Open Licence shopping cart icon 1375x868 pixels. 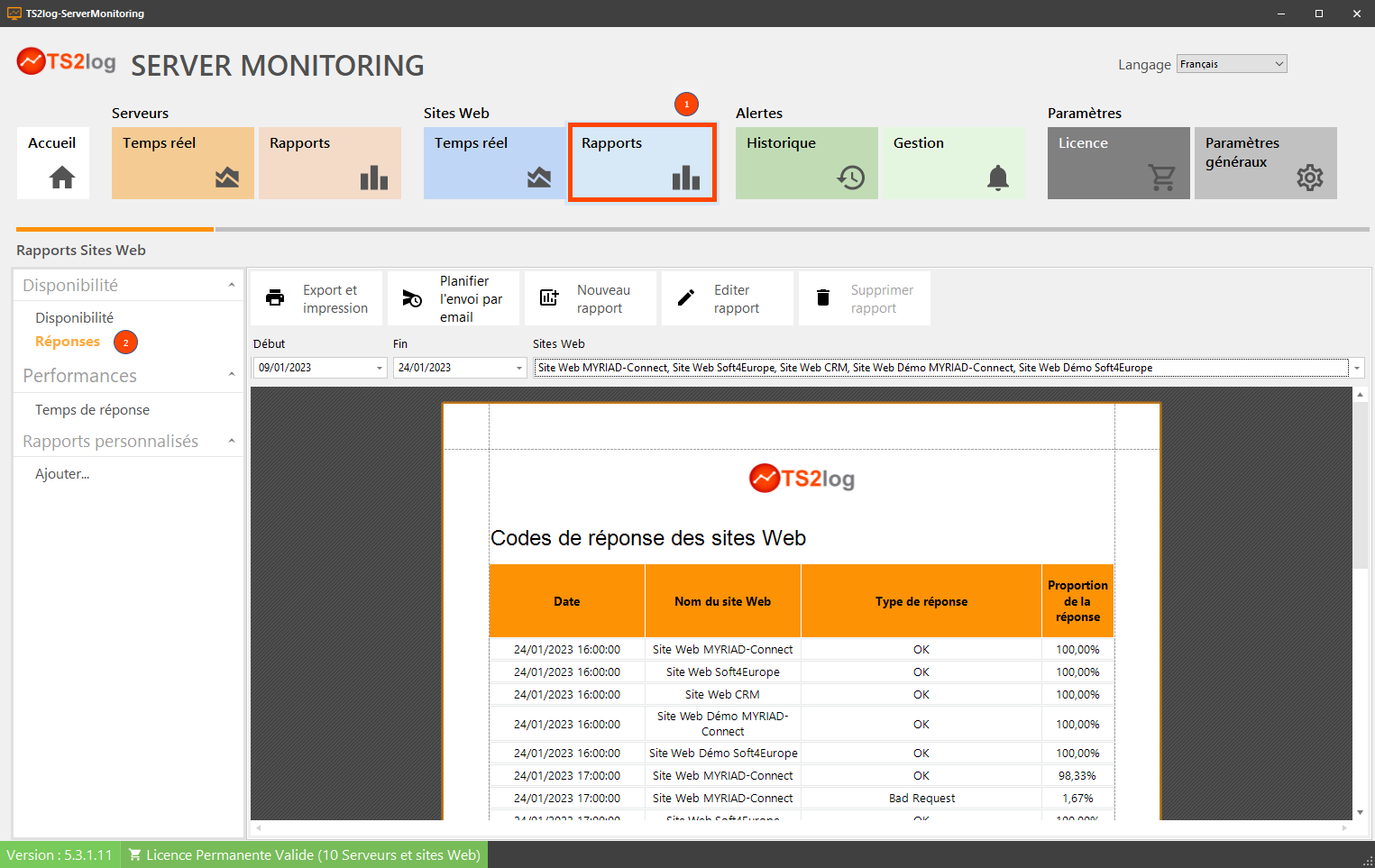[1162, 178]
